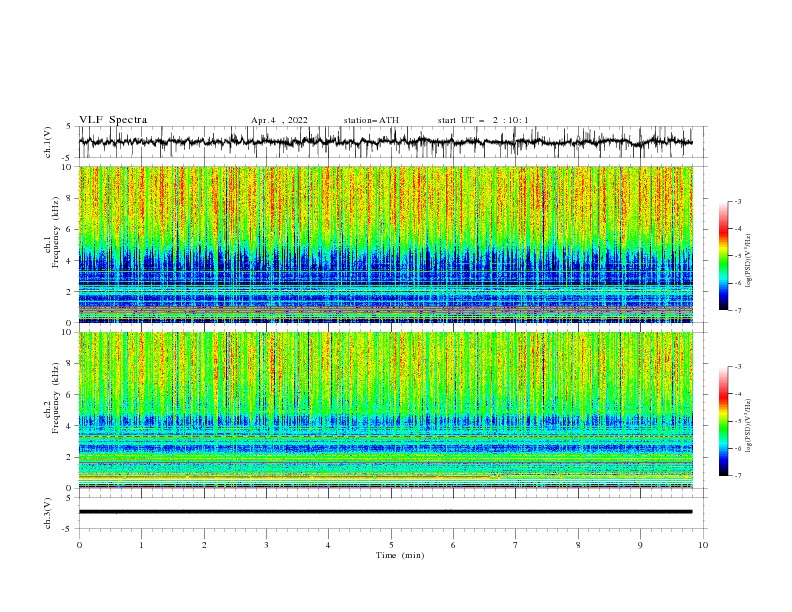The image size is (792, 612).
Task: Click the "start UT = 2 :10: 1" text
Action: [483, 120]
